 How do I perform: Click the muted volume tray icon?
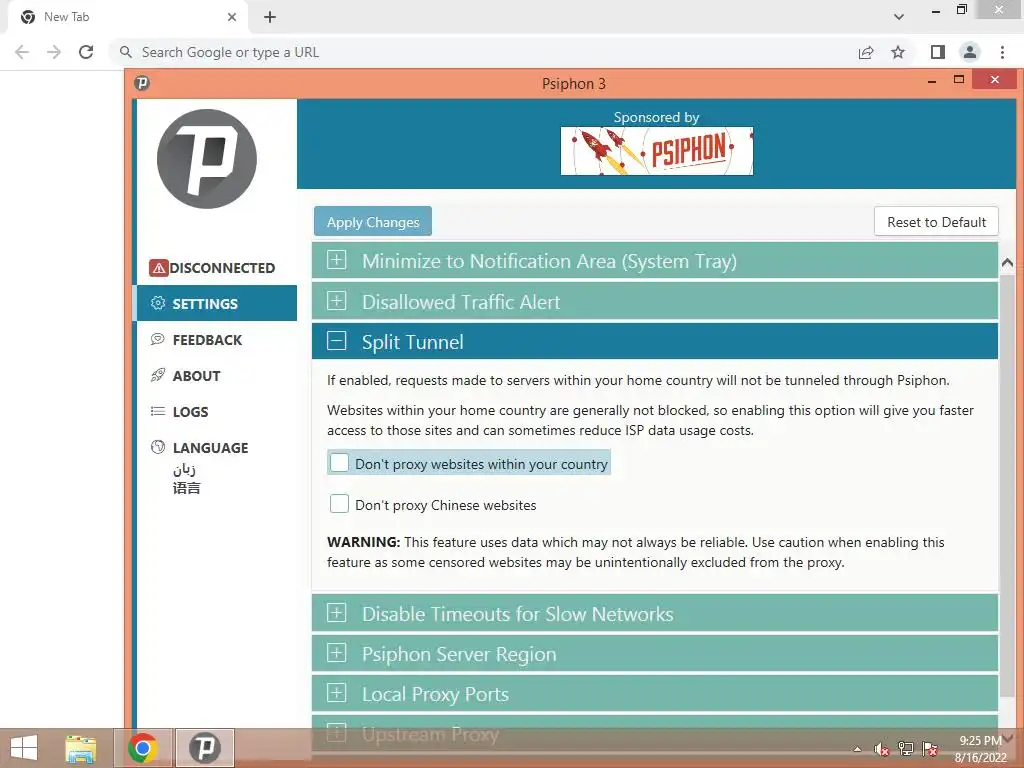(882, 749)
